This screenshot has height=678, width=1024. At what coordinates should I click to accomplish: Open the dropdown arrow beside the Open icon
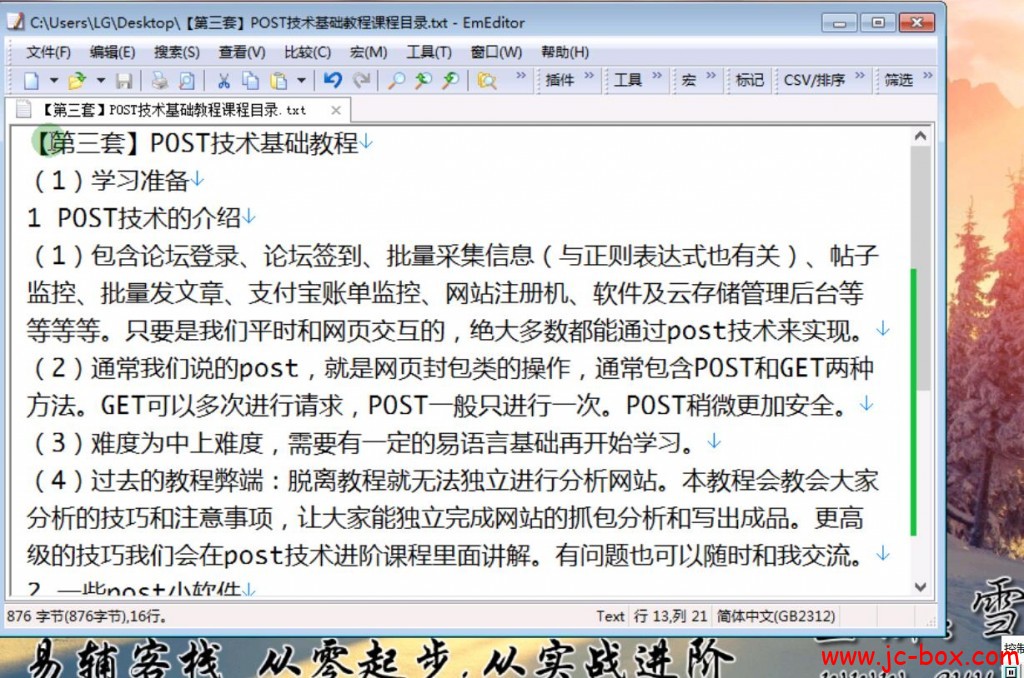tap(100, 82)
